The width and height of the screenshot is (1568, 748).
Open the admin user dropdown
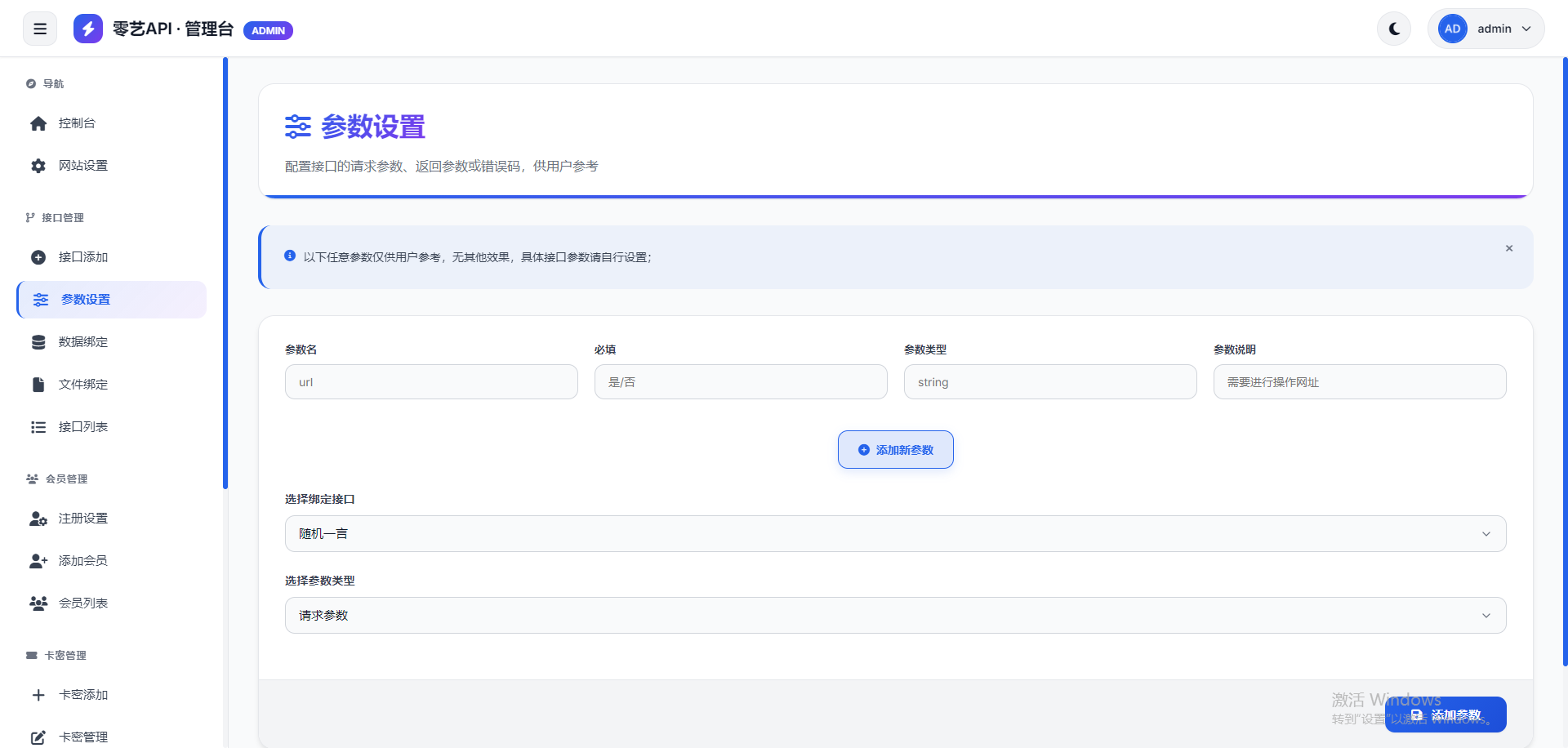point(1486,29)
